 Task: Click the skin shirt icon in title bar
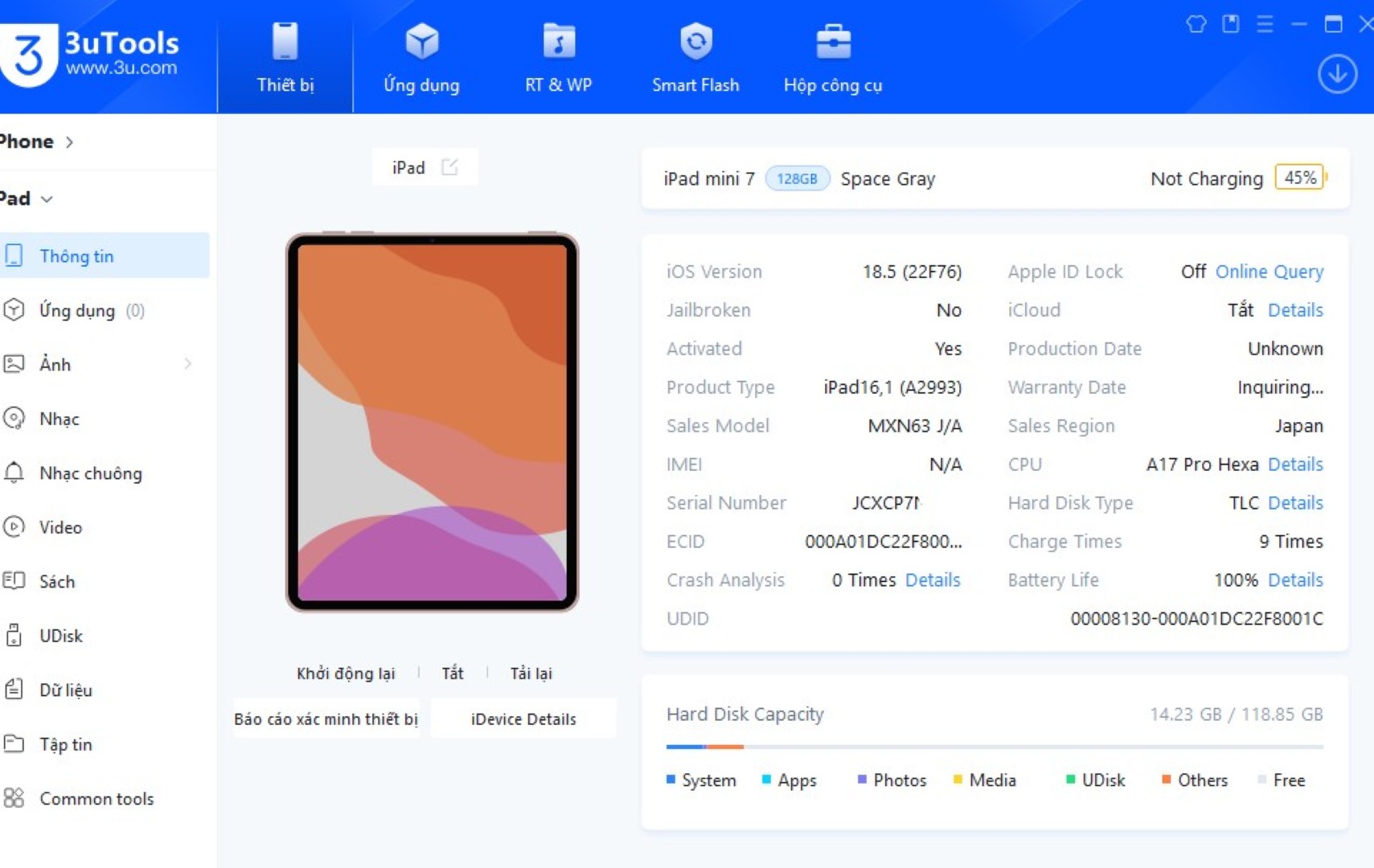point(1196,24)
